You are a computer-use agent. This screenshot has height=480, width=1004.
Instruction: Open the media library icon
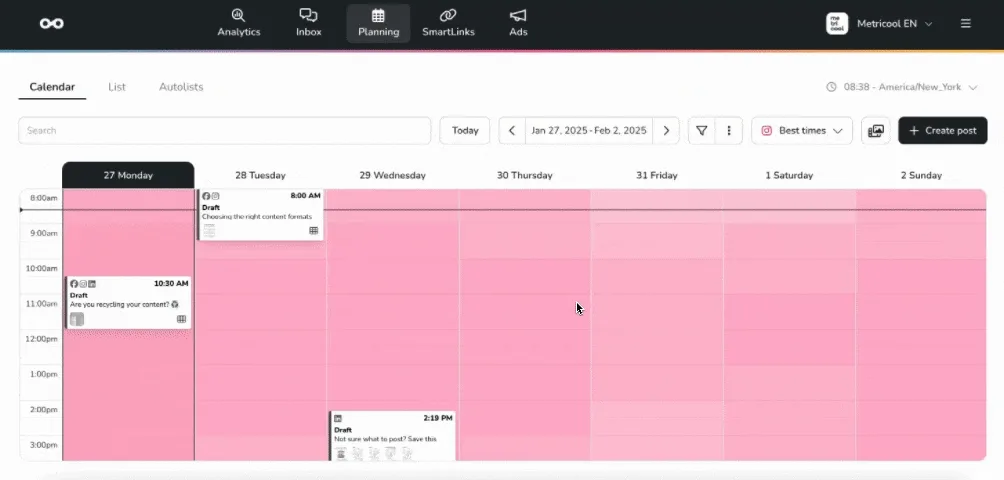(x=875, y=131)
